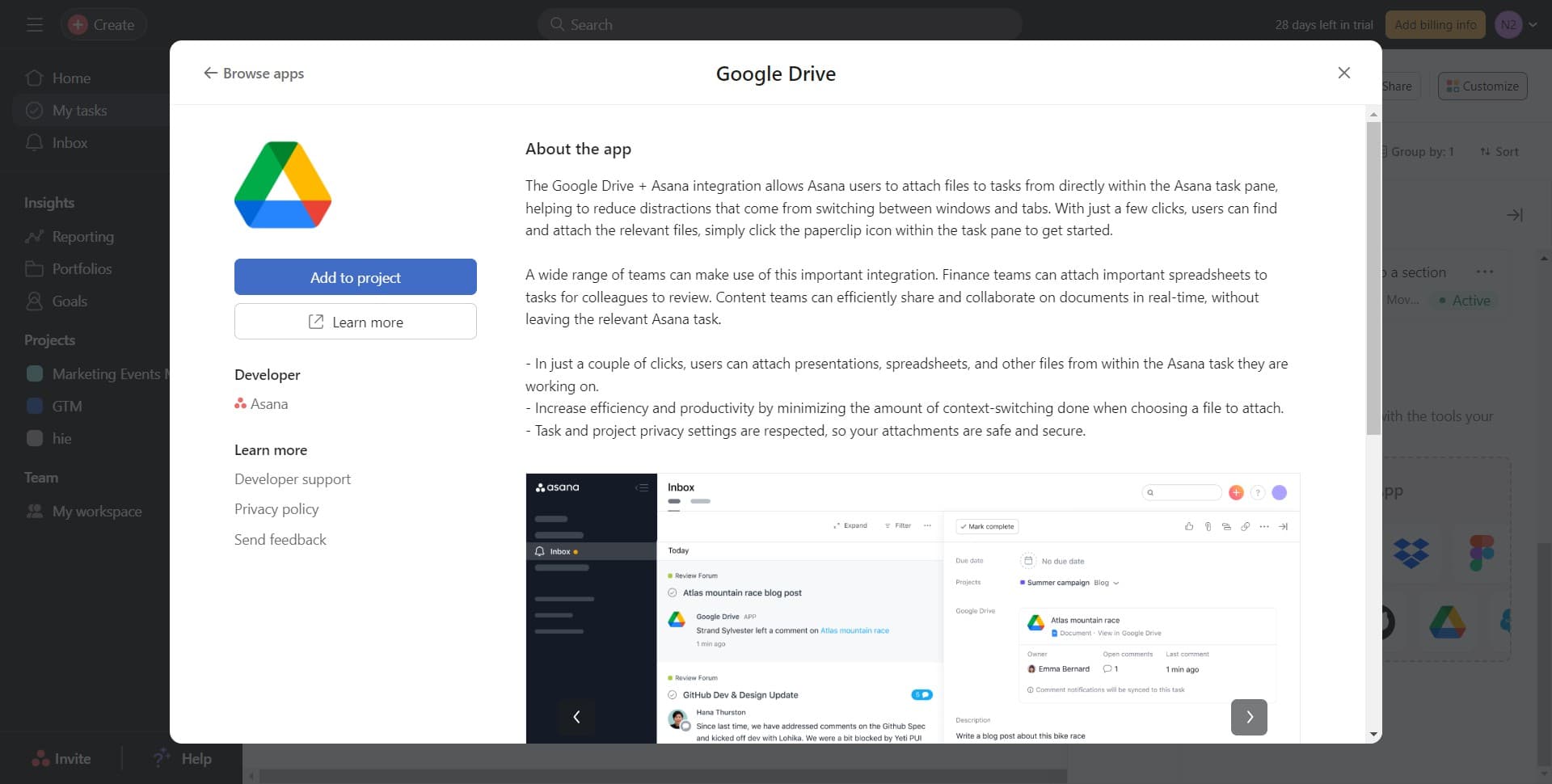
Task: Select the Invite people icon
Action: [x=40, y=758]
